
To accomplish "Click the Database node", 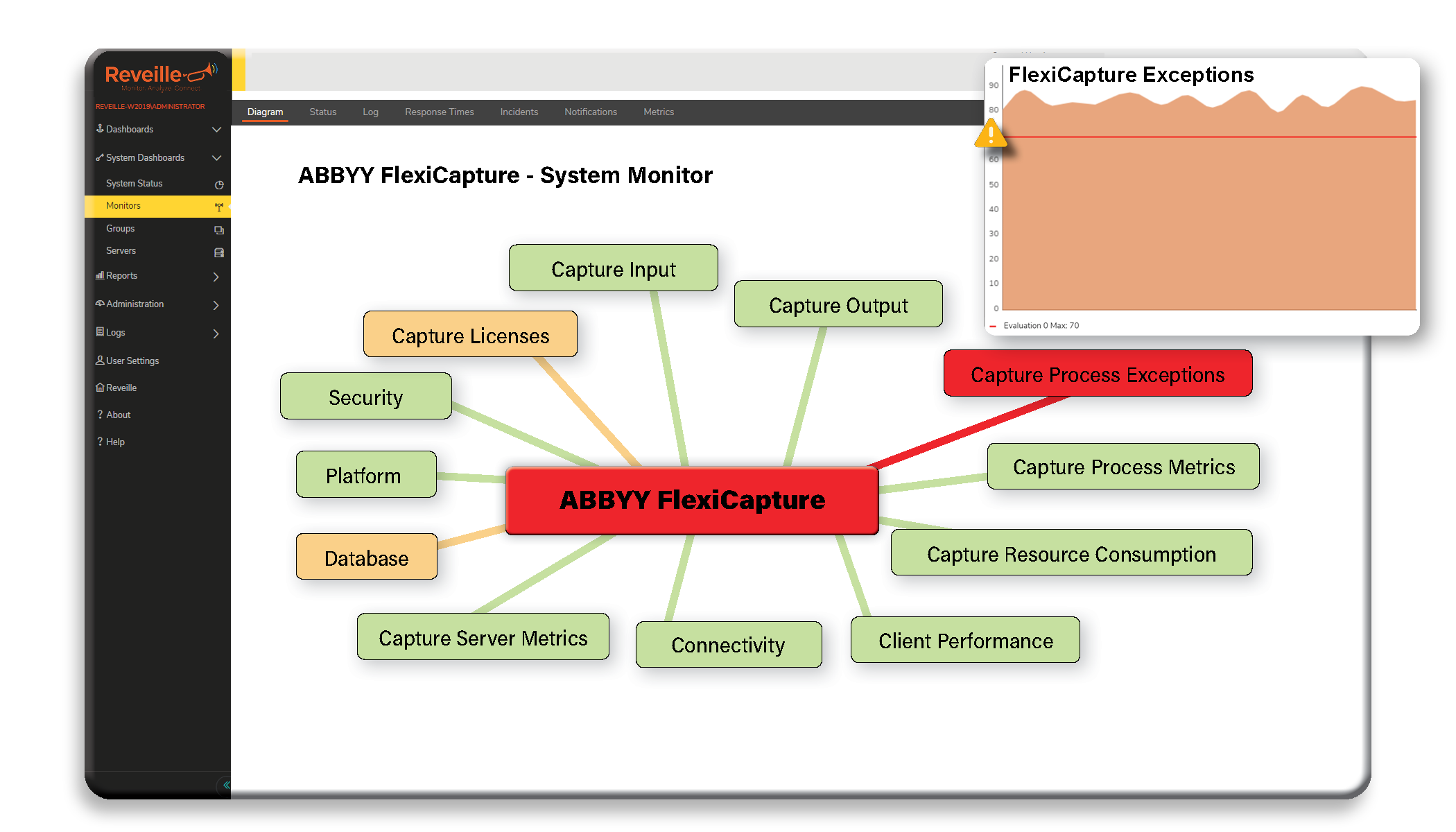I will [x=366, y=557].
